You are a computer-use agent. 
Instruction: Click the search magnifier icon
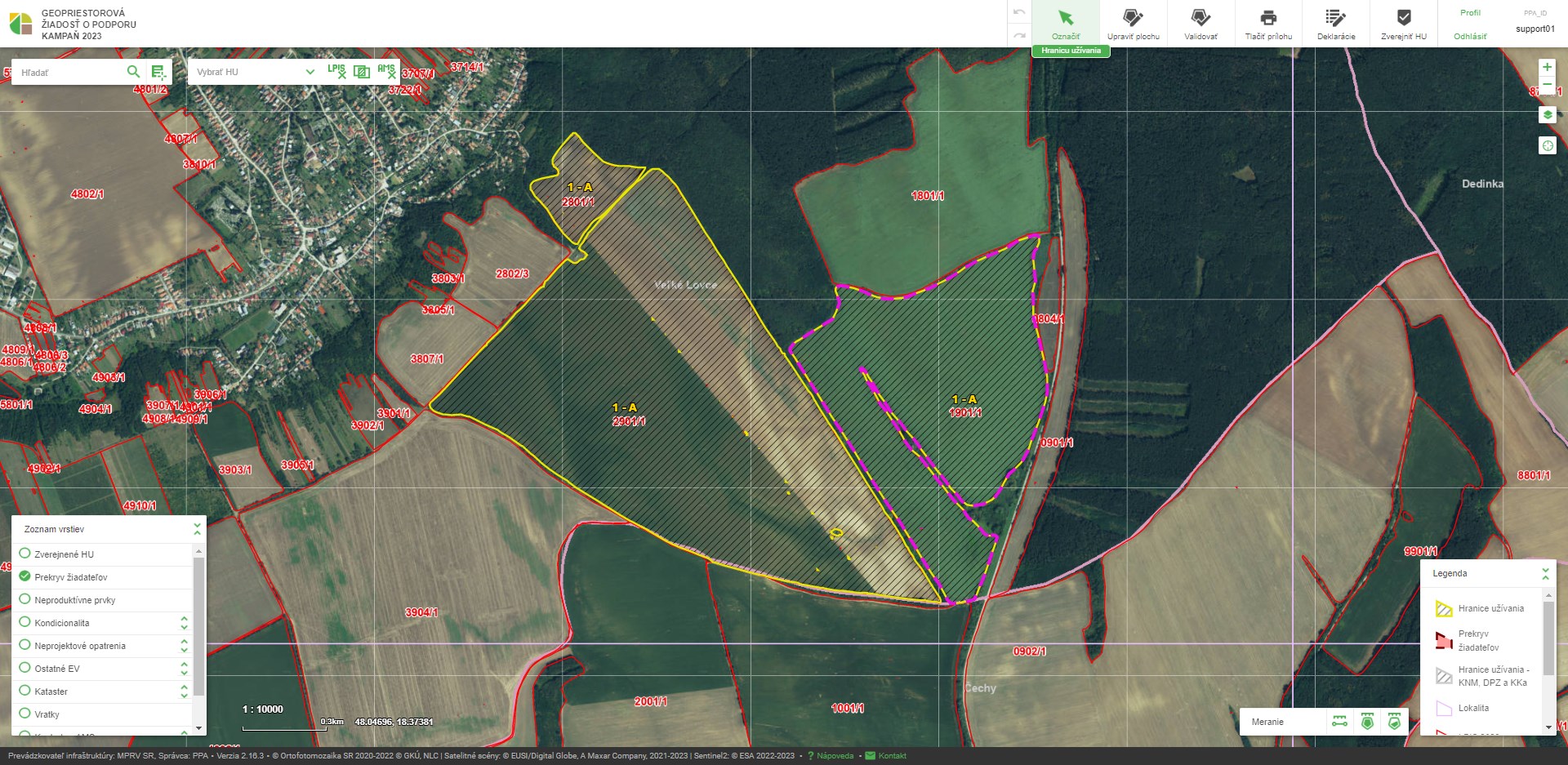click(133, 72)
